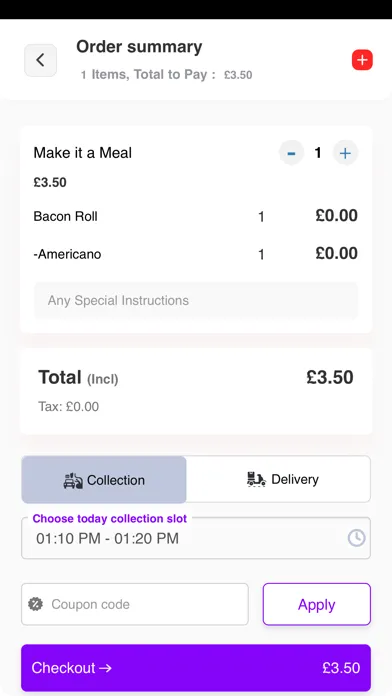Focus the Coupon code field
The image size is (392, 696).
tap(135, 604)
